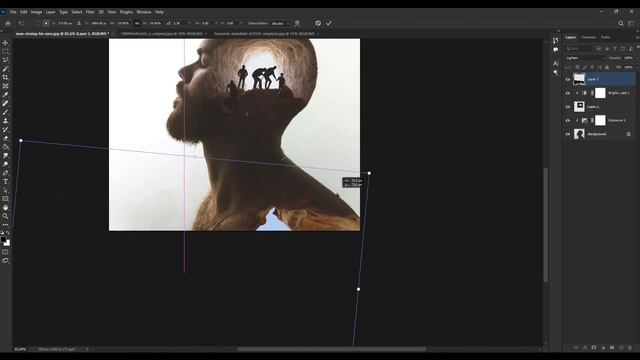The height and width of the screenshot is (360, 640).
Task: Hide Layer 1 using its eye icon
Action: tap(567, 80)
